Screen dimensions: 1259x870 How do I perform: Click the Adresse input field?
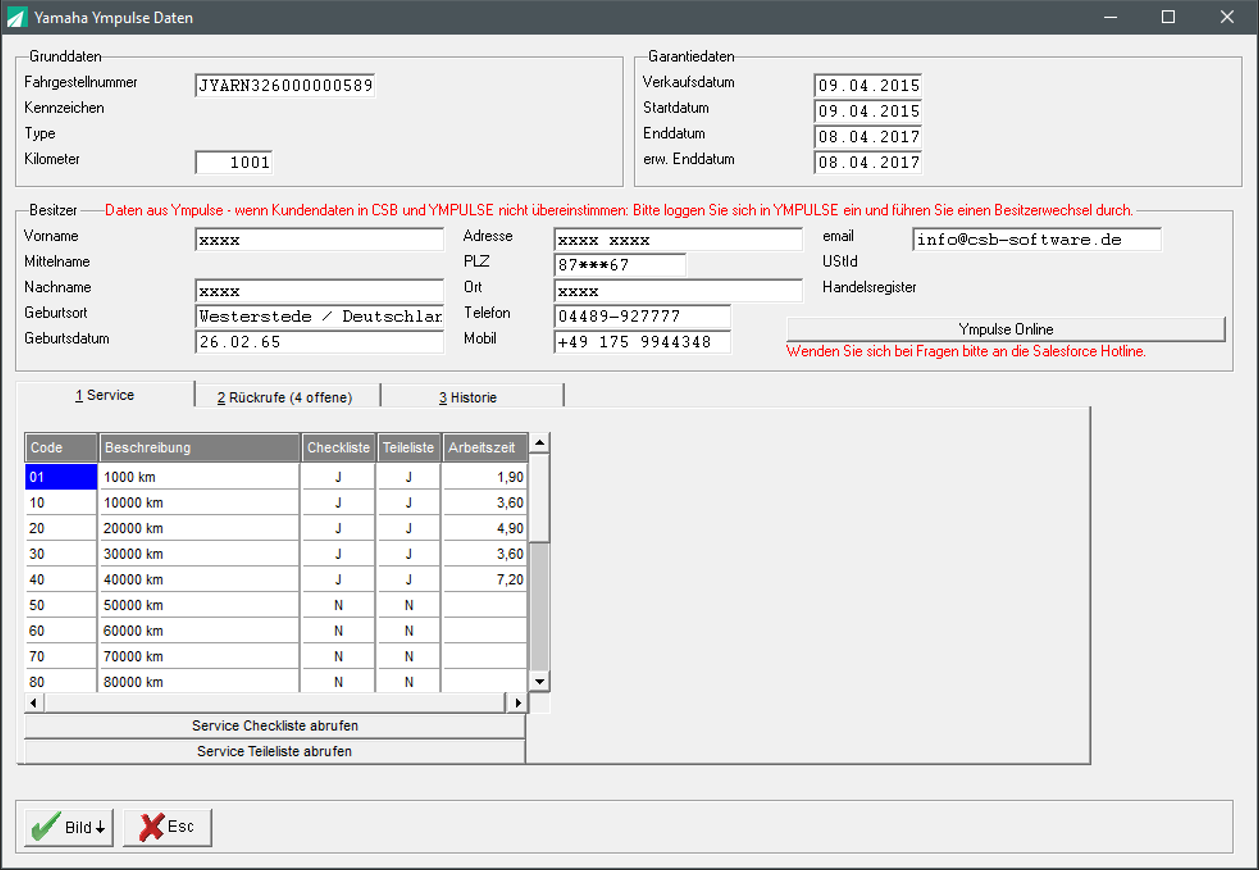pyautogui.click(x=678, y=240)
